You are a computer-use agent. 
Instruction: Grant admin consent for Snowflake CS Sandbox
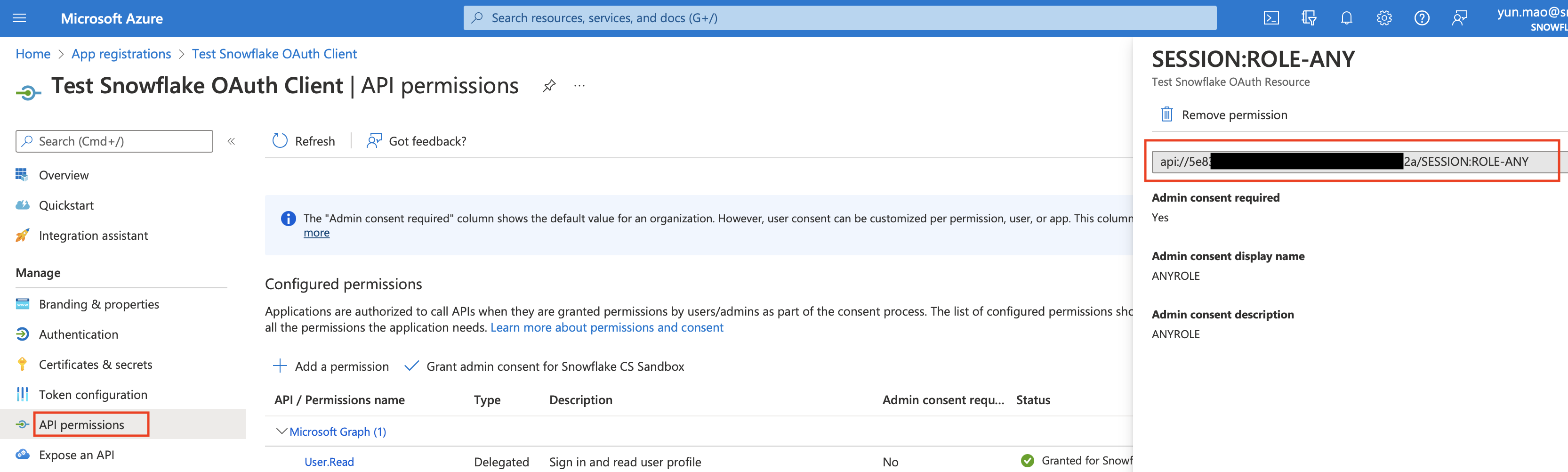(x=555, y=366)
